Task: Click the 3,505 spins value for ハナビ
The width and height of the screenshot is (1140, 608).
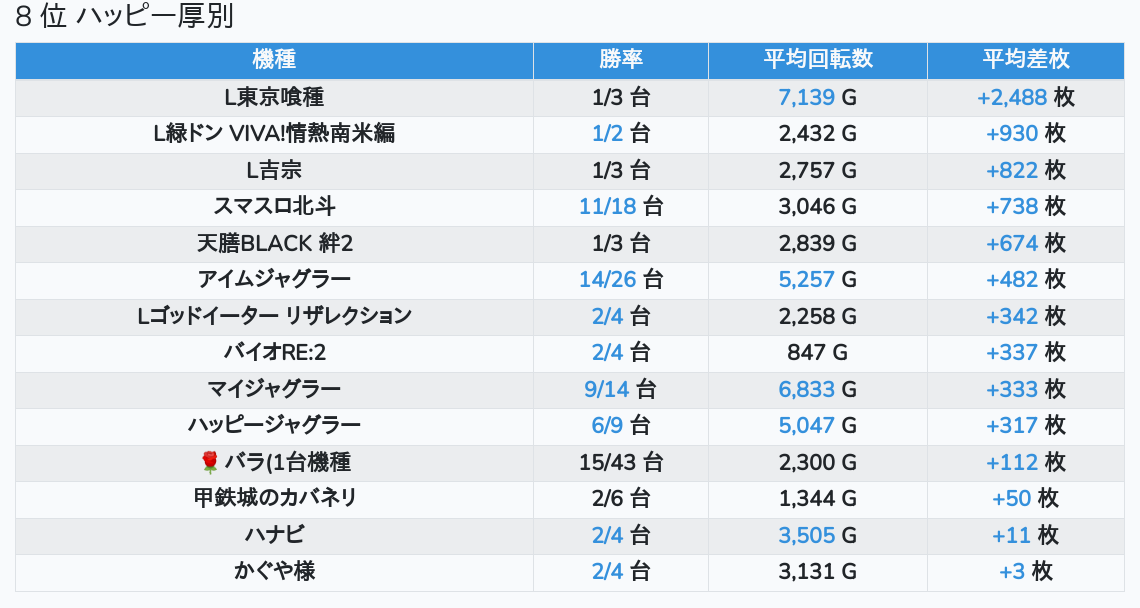Action: tap(806, 535)
